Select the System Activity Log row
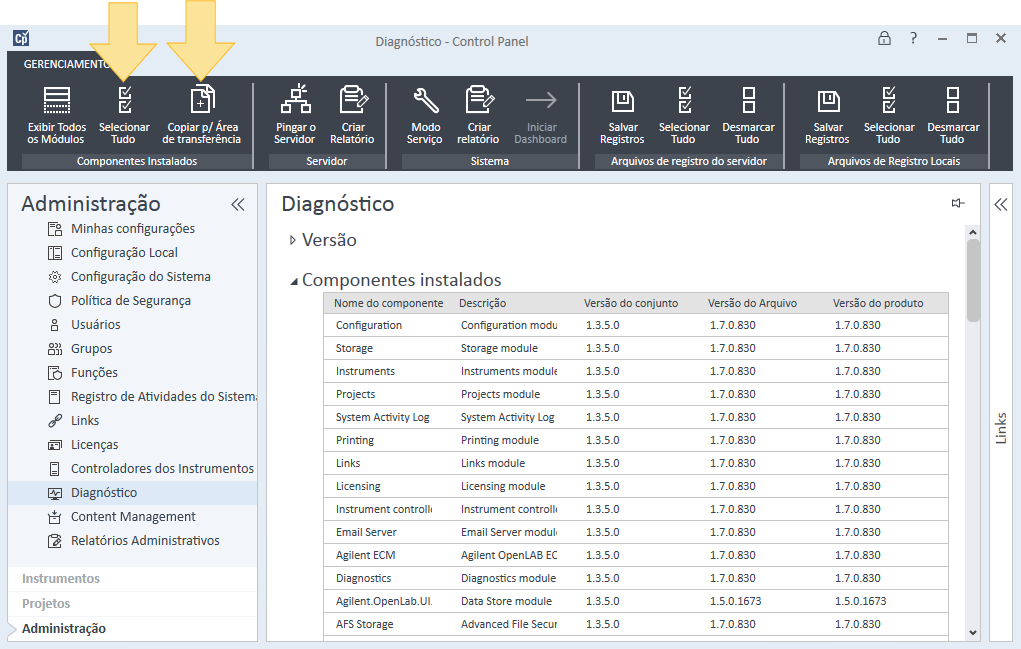This screenshot has height=649, width=1021. click(636, 417)
